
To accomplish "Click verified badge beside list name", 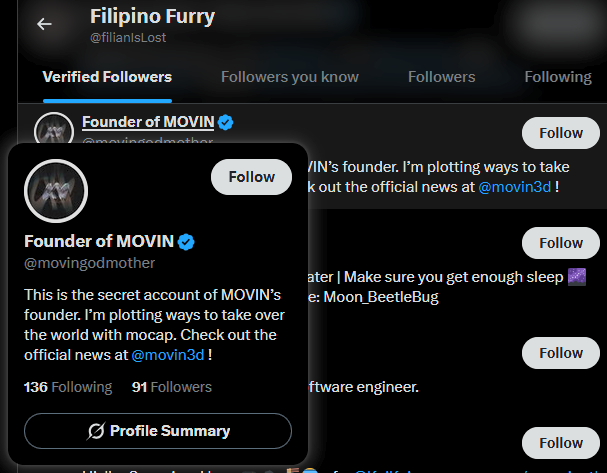I will click(226, 122).
